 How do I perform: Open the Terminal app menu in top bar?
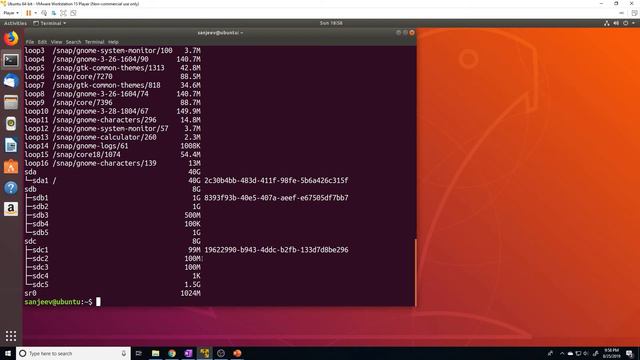[x=49, y=23]
